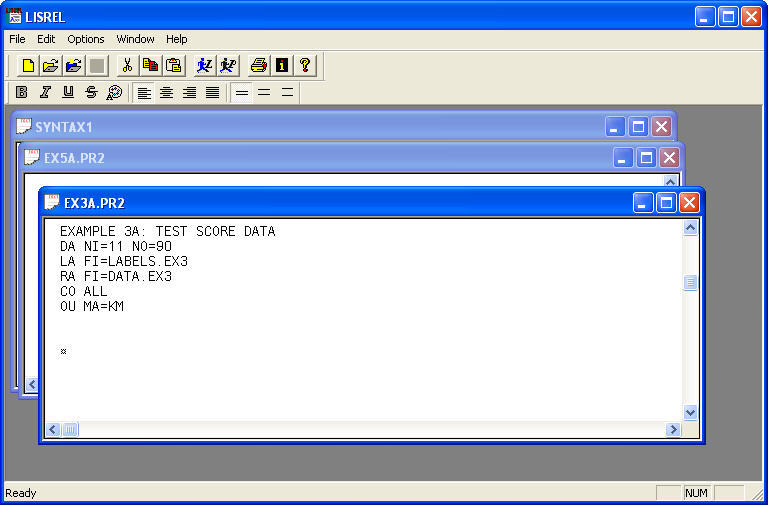Open help with the question mark icon

tap(305, 65)
